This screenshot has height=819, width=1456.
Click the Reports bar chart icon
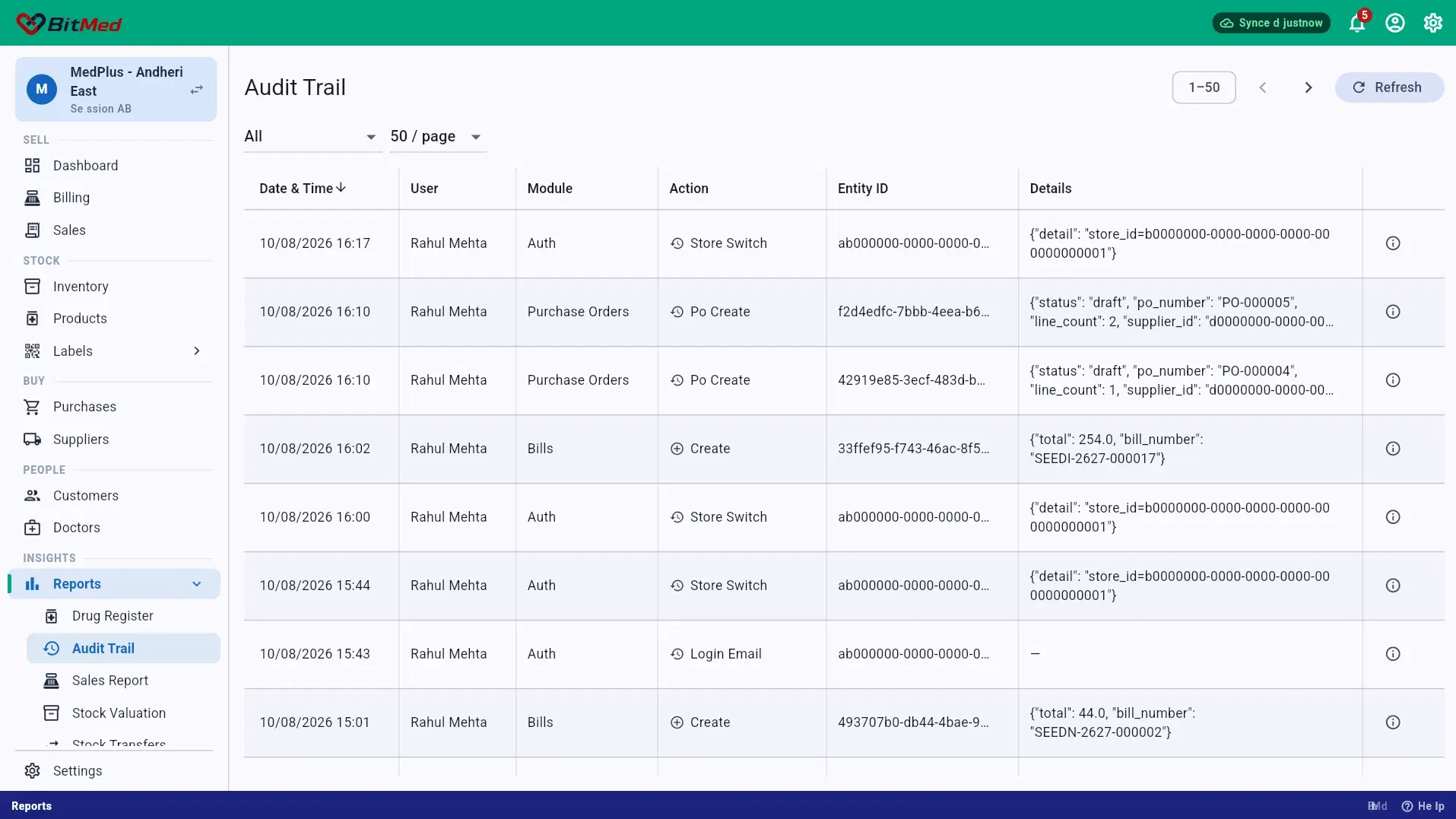(32, 584)
